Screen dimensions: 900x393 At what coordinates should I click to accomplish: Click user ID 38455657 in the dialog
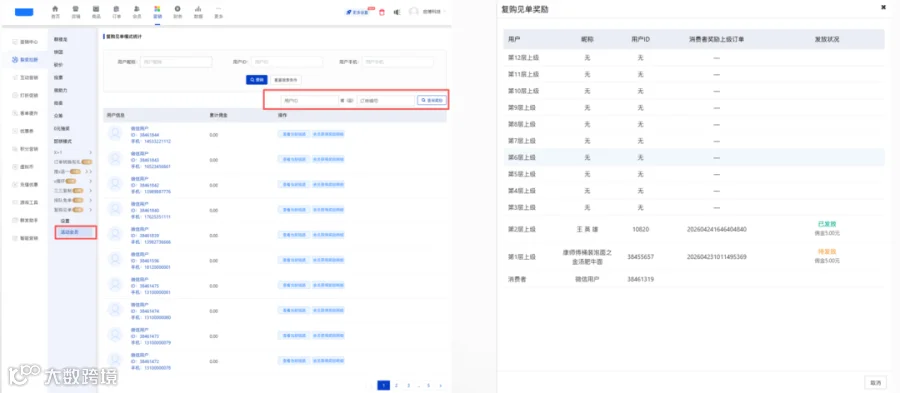coord(640,256)
